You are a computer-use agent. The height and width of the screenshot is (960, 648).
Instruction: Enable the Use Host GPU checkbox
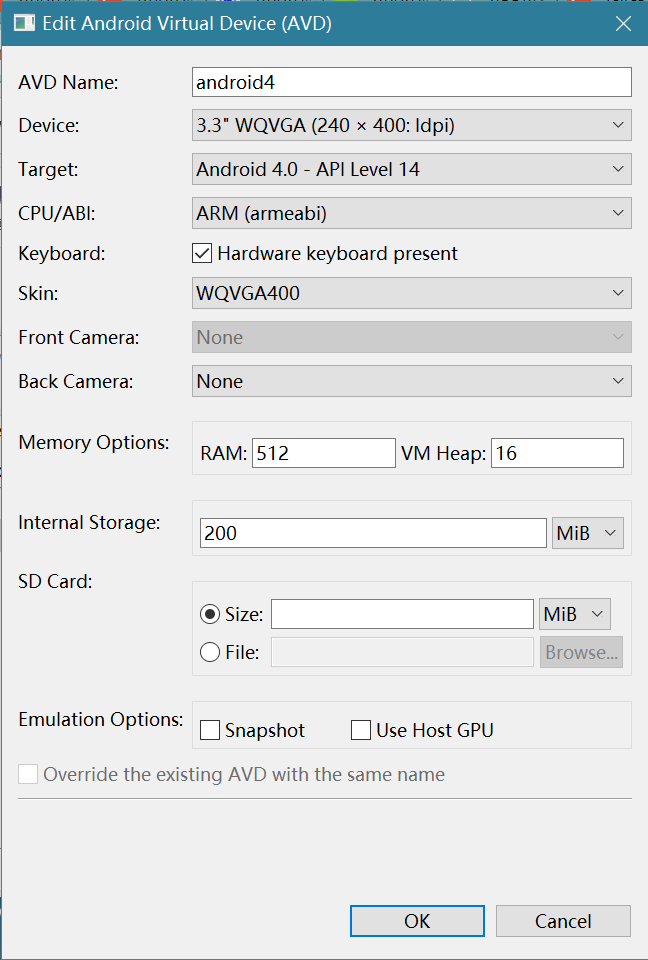(x=361, y=731)
